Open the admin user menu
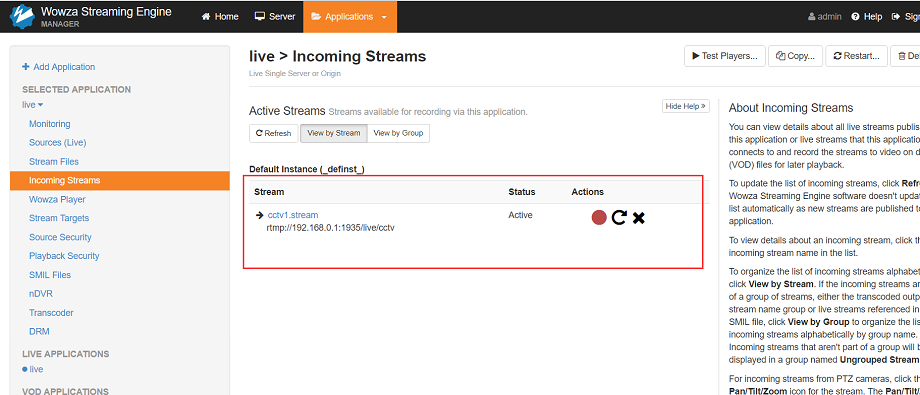The width and height of the screenshot is (920, 395). coord(824,16)
